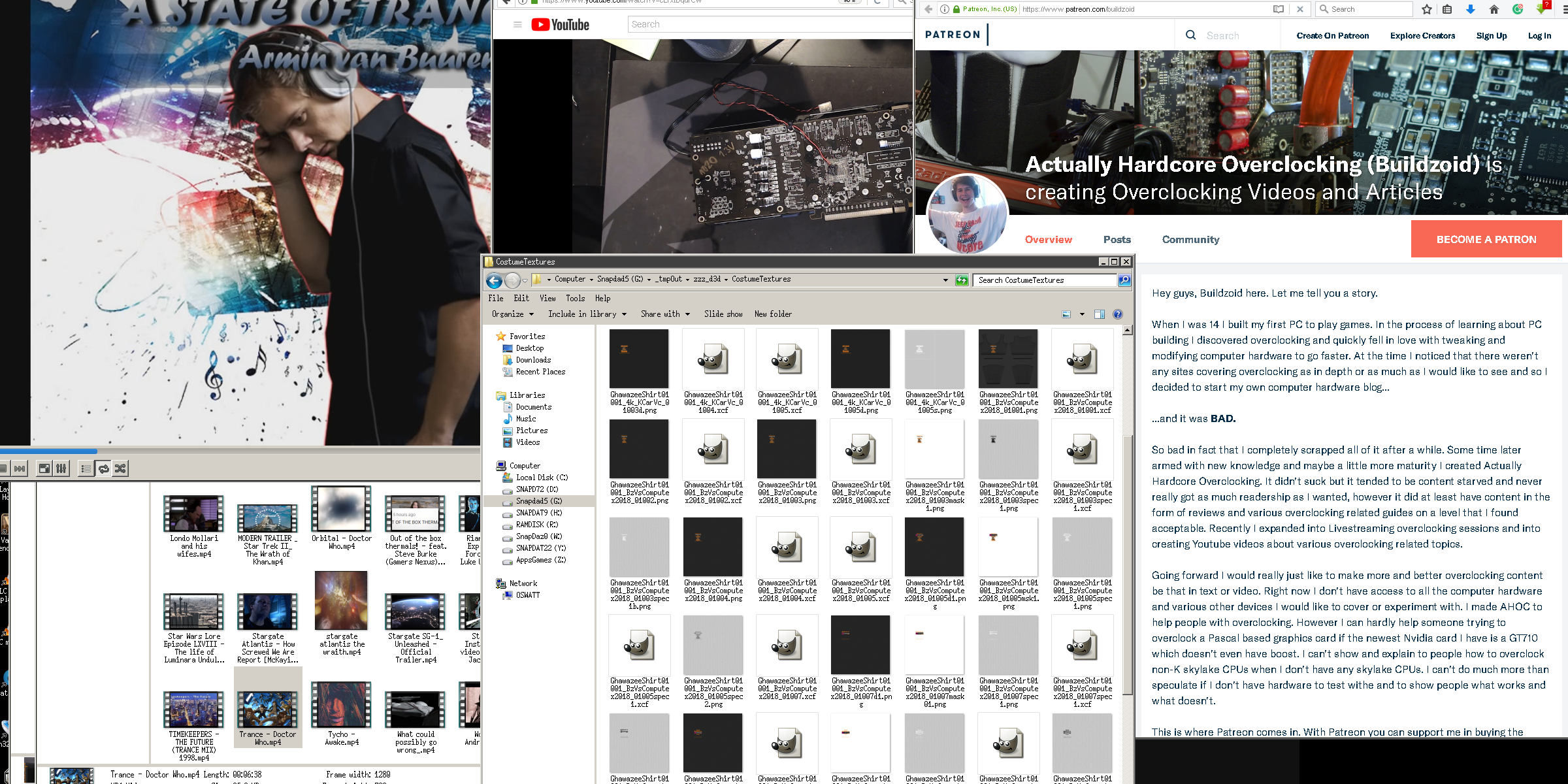Click Firefox bookmark star icon
The image size is (1568, 784).
coord(1427,9)
